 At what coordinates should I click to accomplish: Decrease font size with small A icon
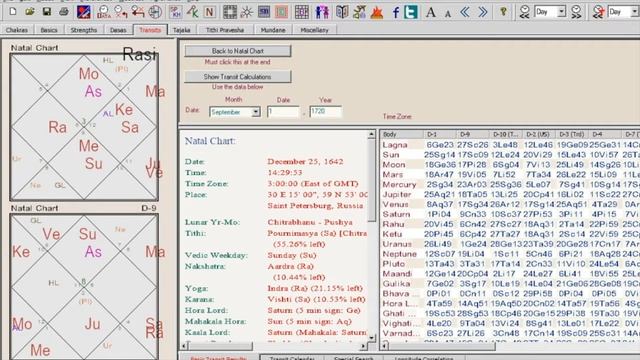tap(448, 13)
